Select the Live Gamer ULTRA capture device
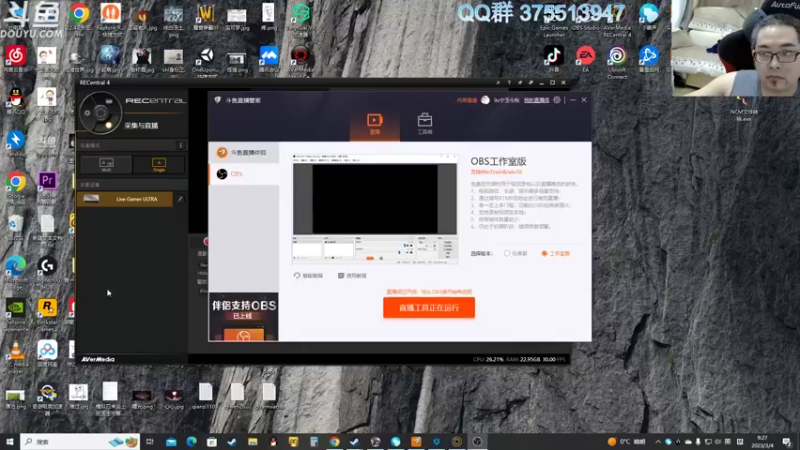Image resolution: width=800 pixels, height=450 pixels. 125,199
